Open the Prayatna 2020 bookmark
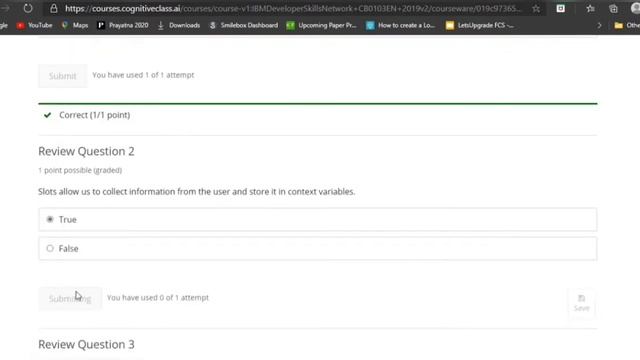The height and width of the screenshot is (360, 640). coord(122,25)
